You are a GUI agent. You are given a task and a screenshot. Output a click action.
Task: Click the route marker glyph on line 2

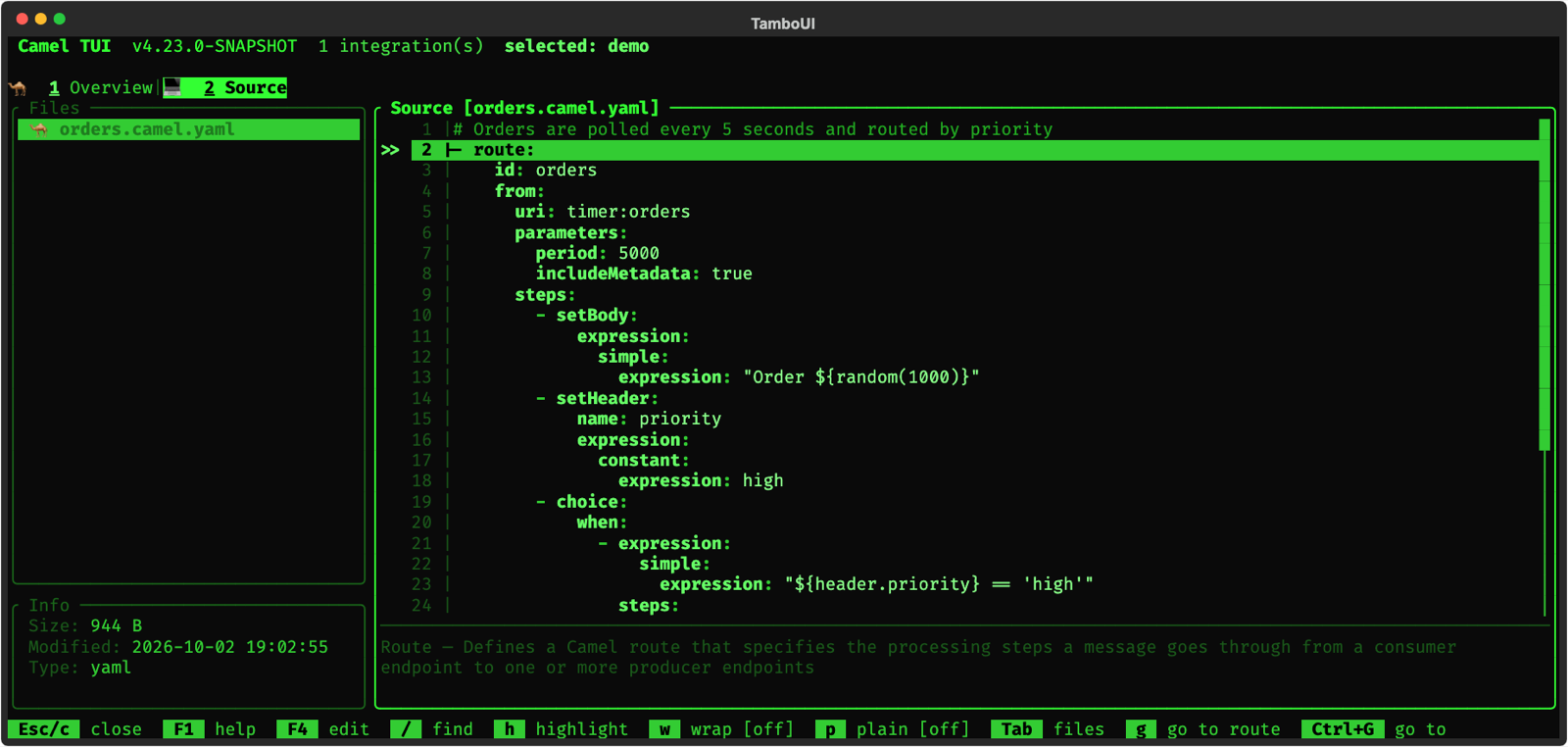click(x=454, y=150)
